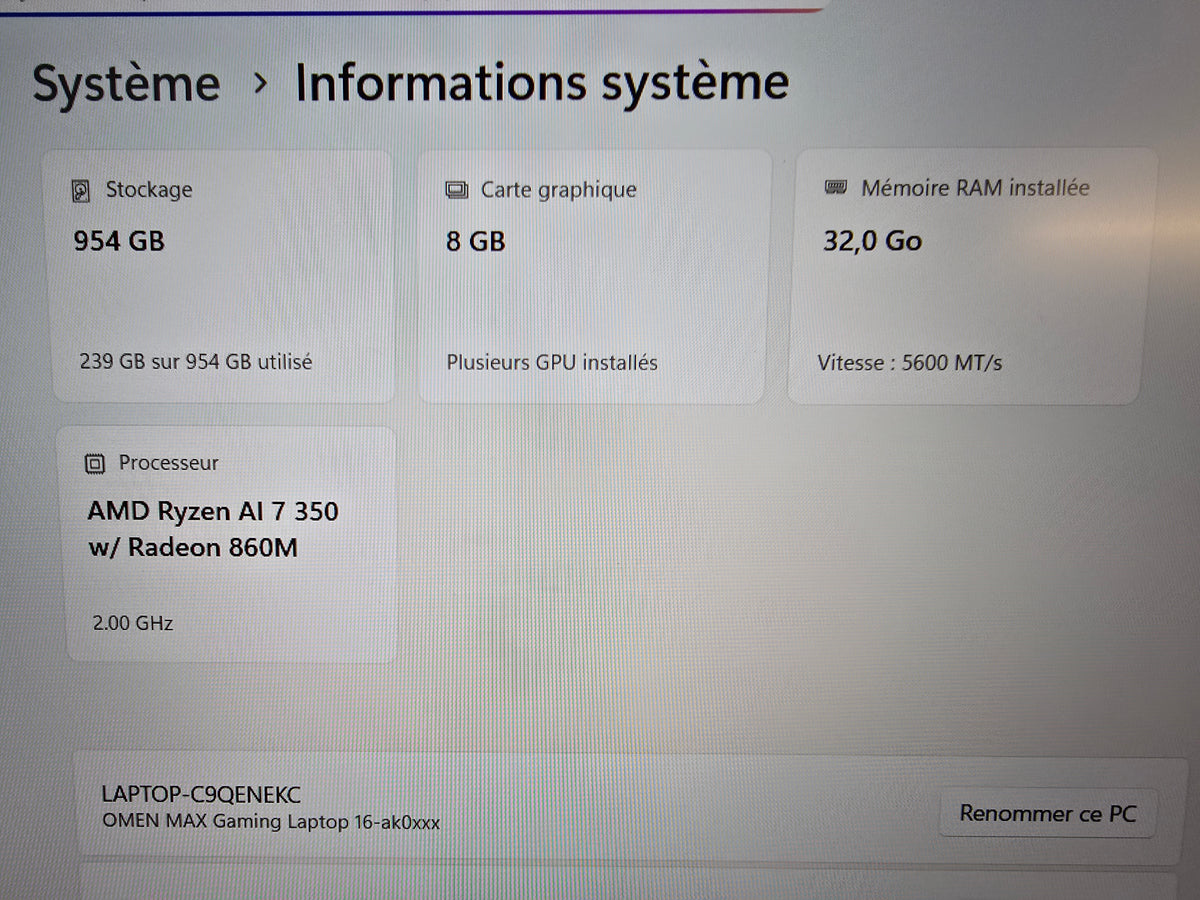This screenshot has height=900, width=1200.
Task: Select the LAPTOP-C9QENEKC device name
Action: [x=201, y=795]
